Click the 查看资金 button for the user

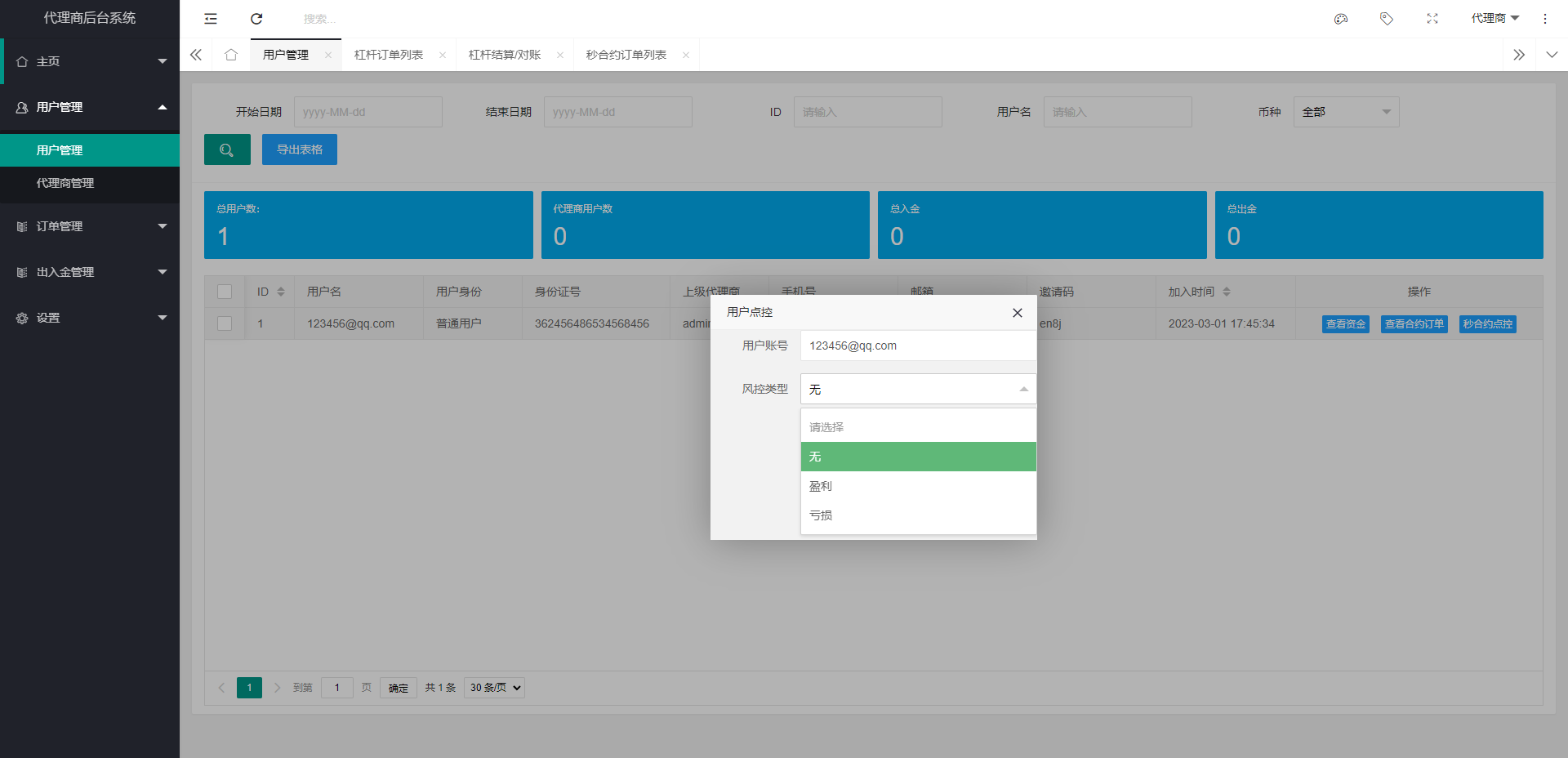coord(1345,324)
